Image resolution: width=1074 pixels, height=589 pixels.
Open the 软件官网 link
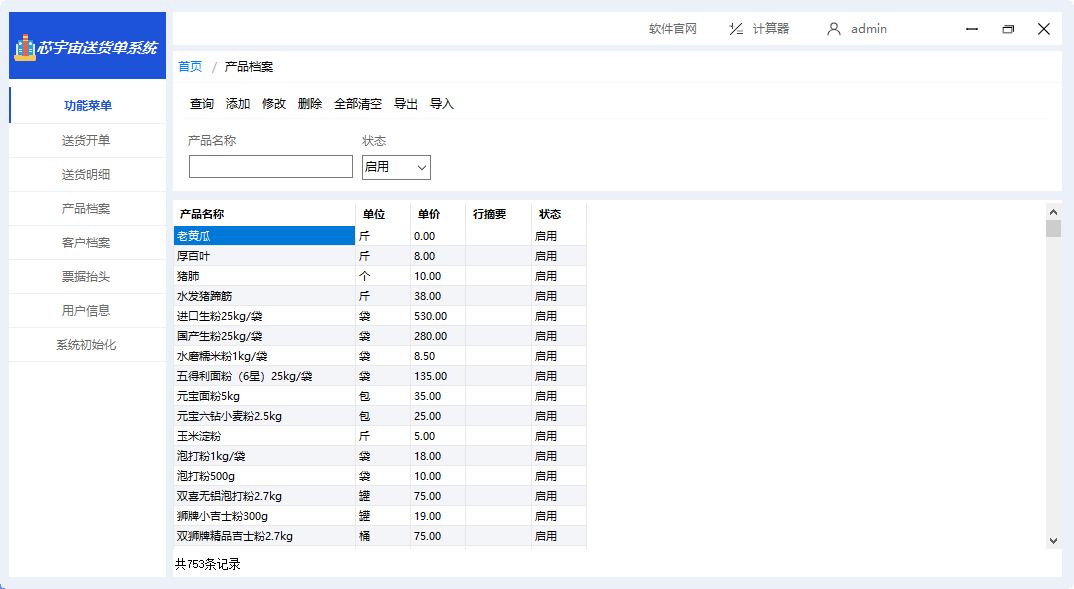click(673, 29)
